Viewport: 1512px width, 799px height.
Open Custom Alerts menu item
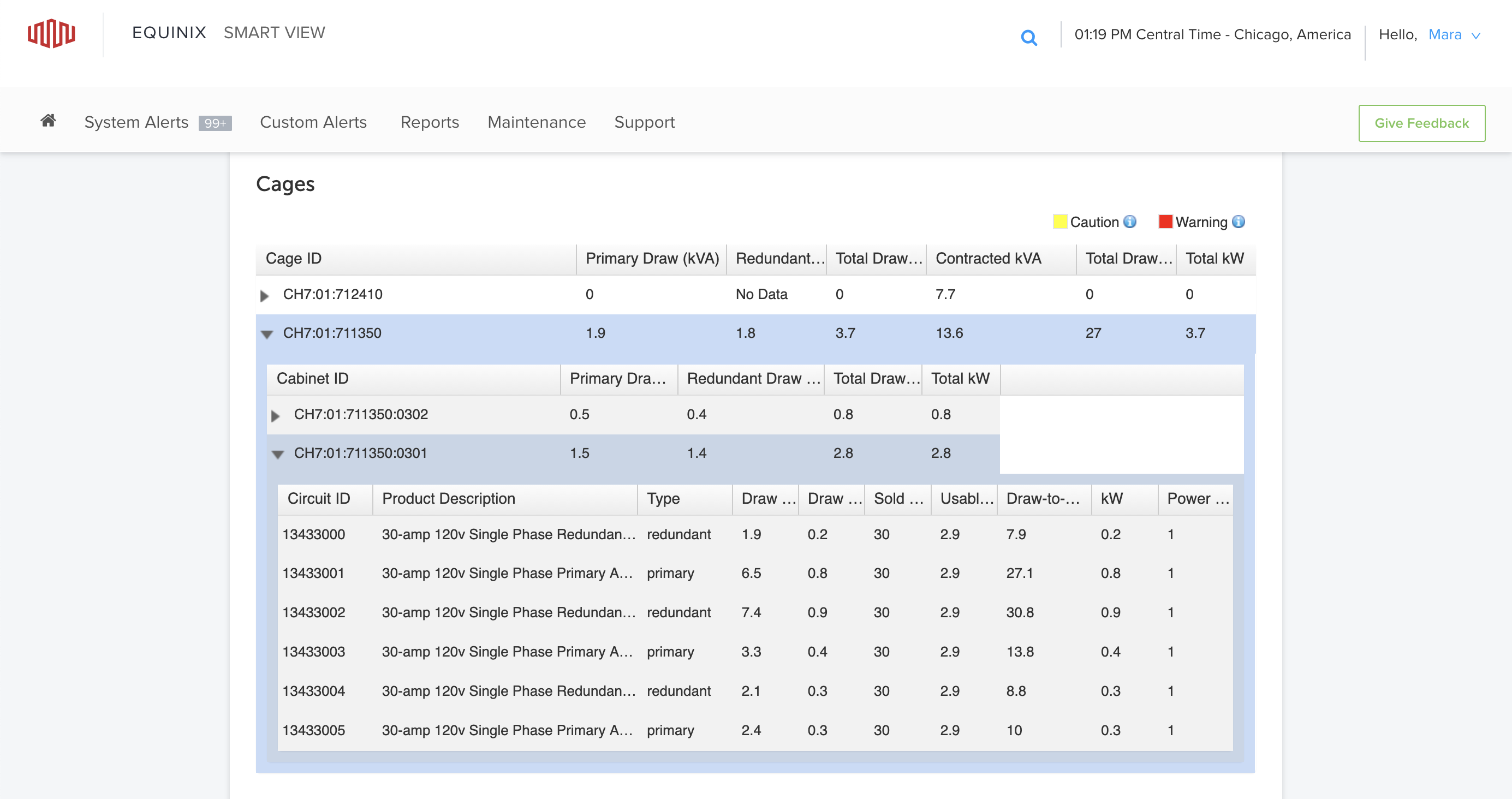coord(313,122)
